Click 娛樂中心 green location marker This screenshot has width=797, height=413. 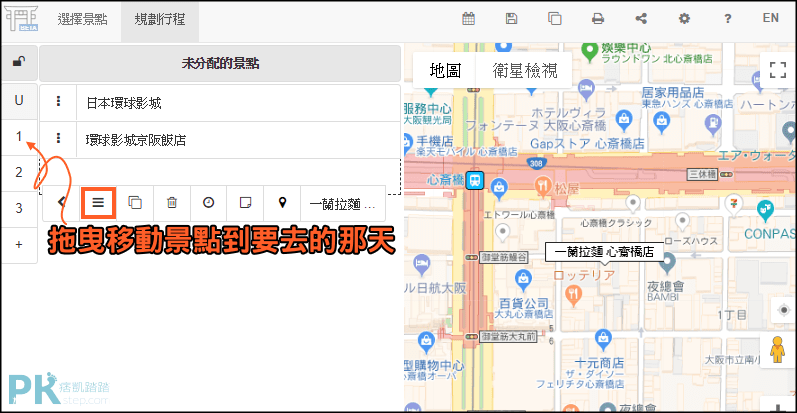click(x=589, y=52)
